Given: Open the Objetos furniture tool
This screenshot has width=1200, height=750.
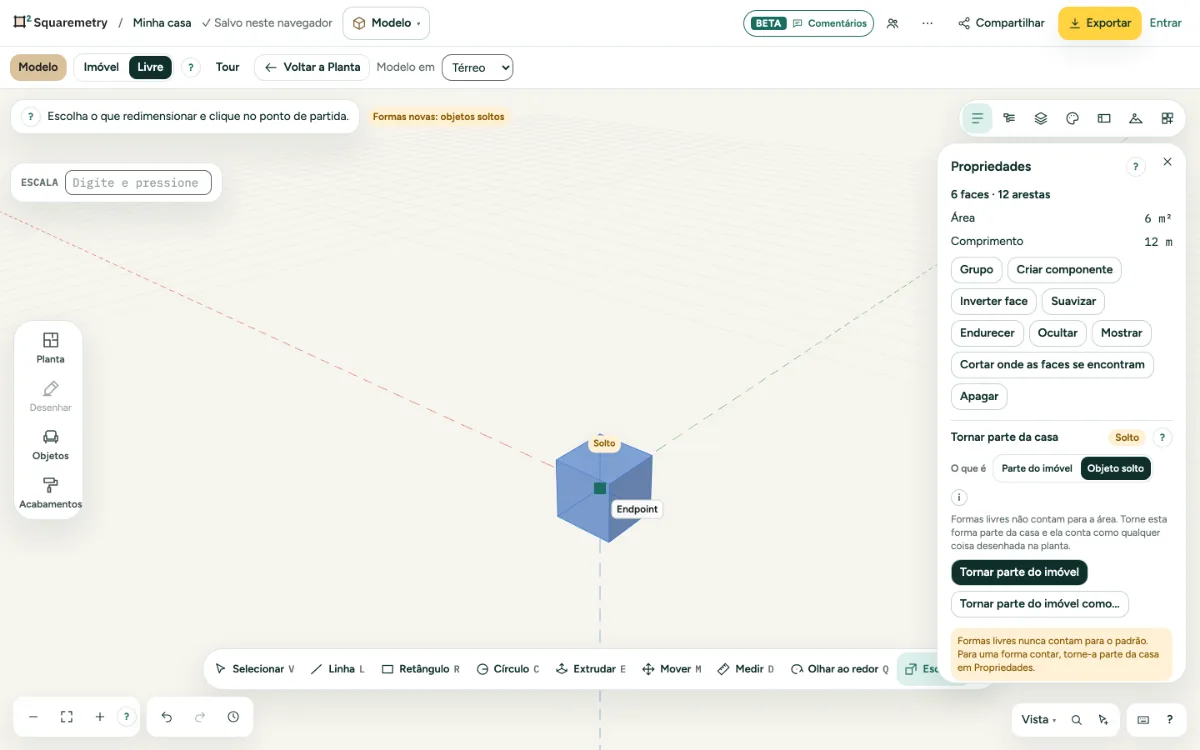Looking at the screenshot, I should coord(50,445).
